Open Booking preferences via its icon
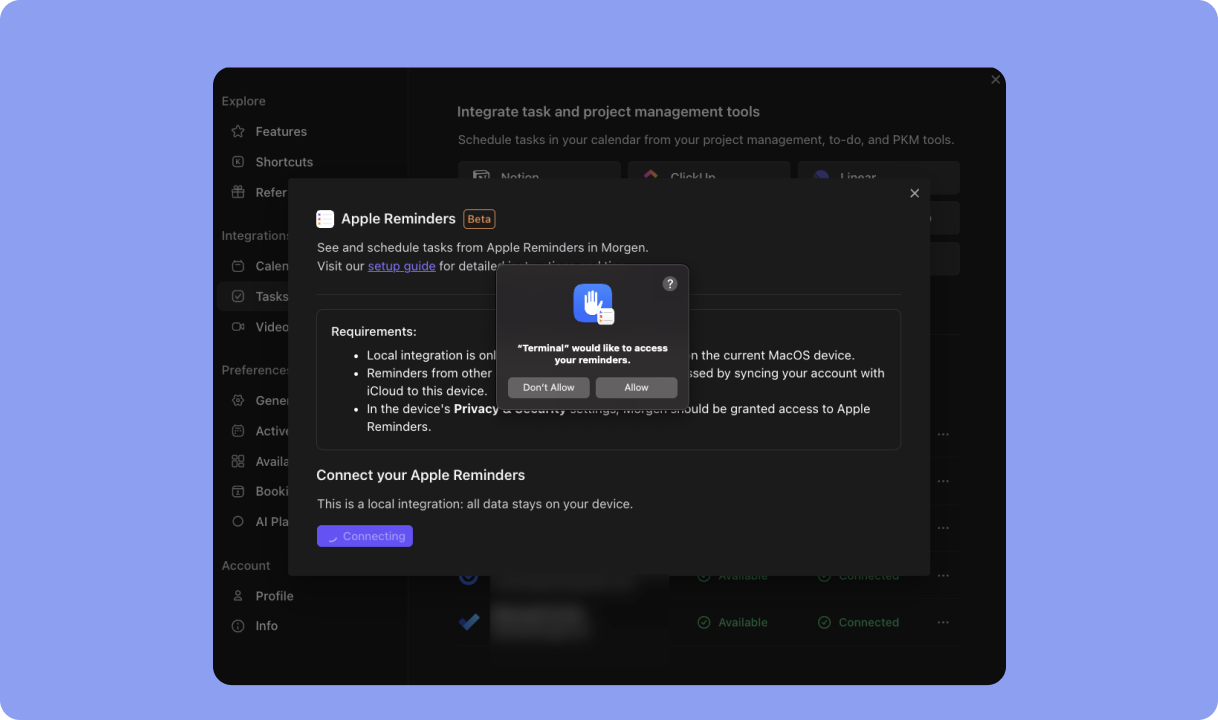This screenshot has width=1218, height=720. [238, 491]
